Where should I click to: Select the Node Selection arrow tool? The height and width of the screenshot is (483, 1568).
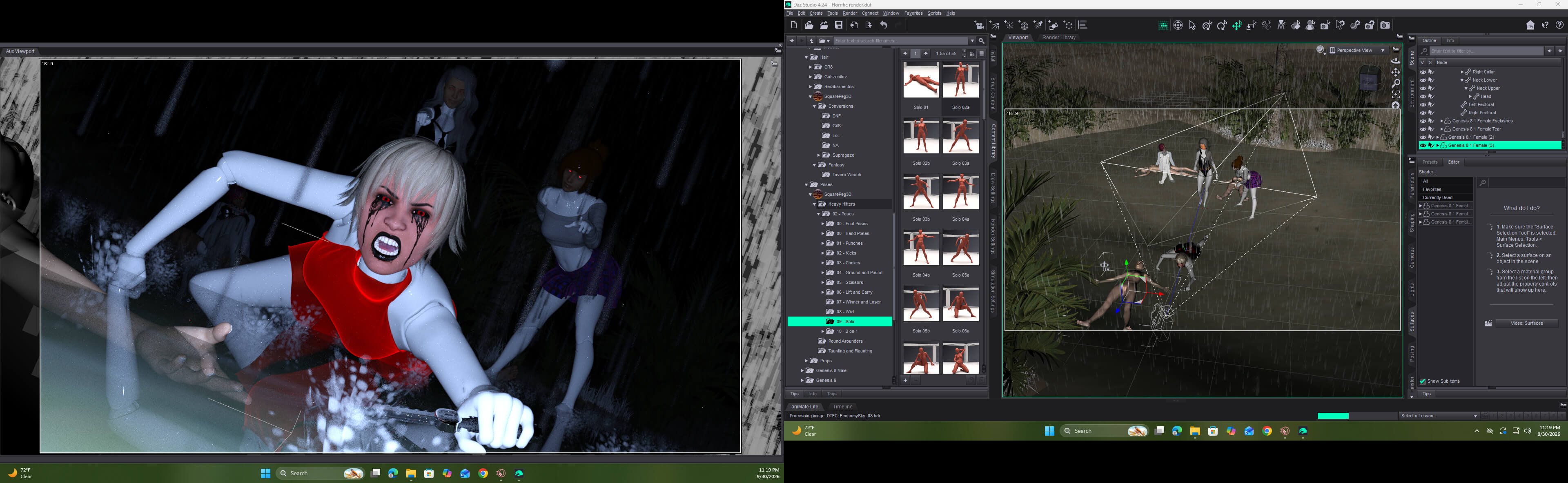(x=1192, y=25)
